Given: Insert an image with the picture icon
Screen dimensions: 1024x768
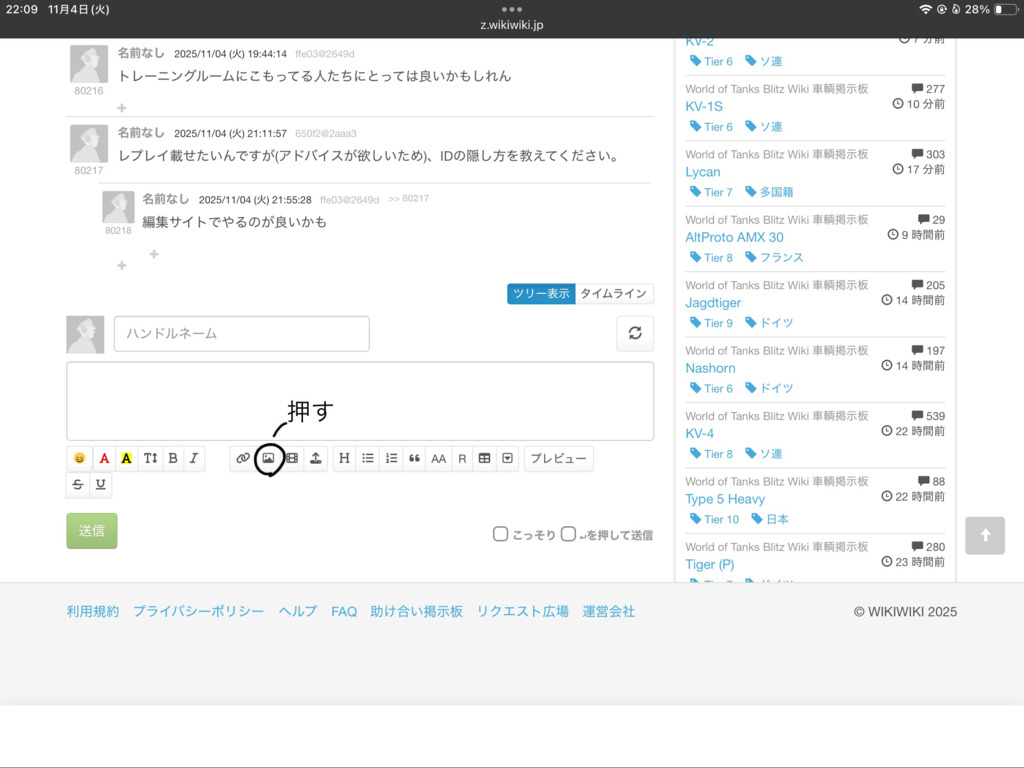Looking at the screenshot, I should pyautogui.click(x=268, y=458).
